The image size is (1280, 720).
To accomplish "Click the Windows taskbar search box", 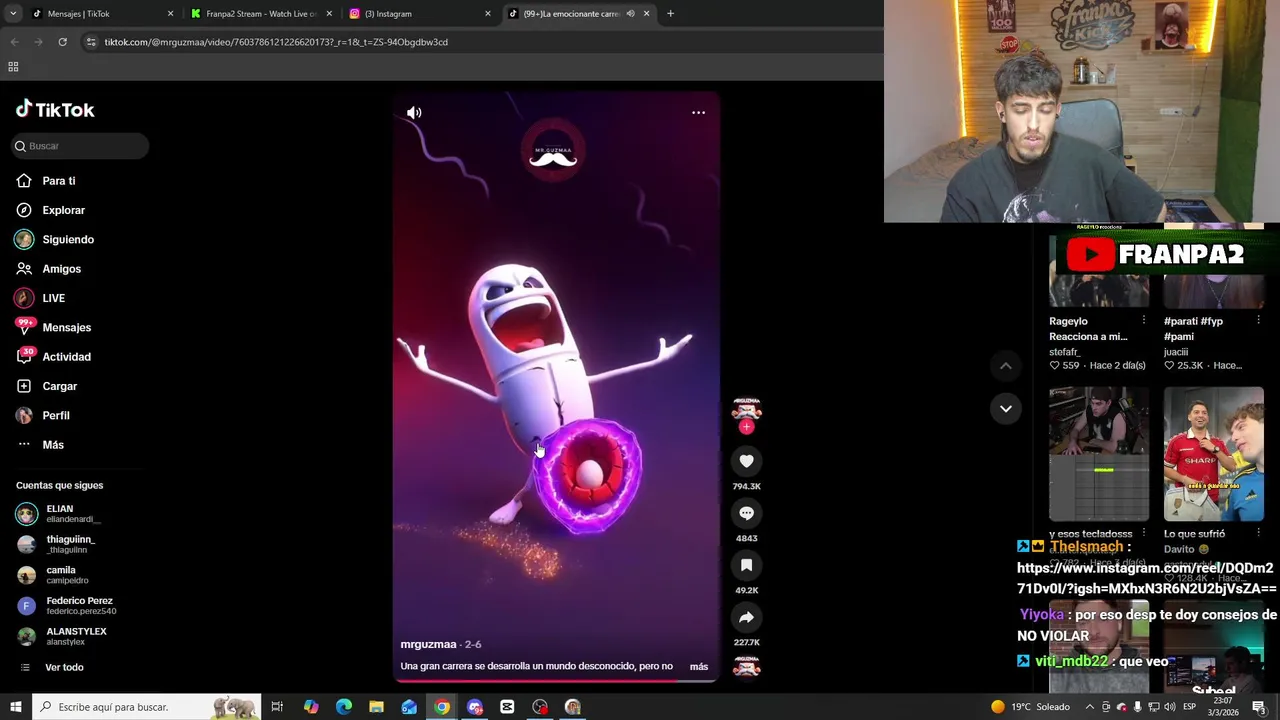I will (147, 707).
